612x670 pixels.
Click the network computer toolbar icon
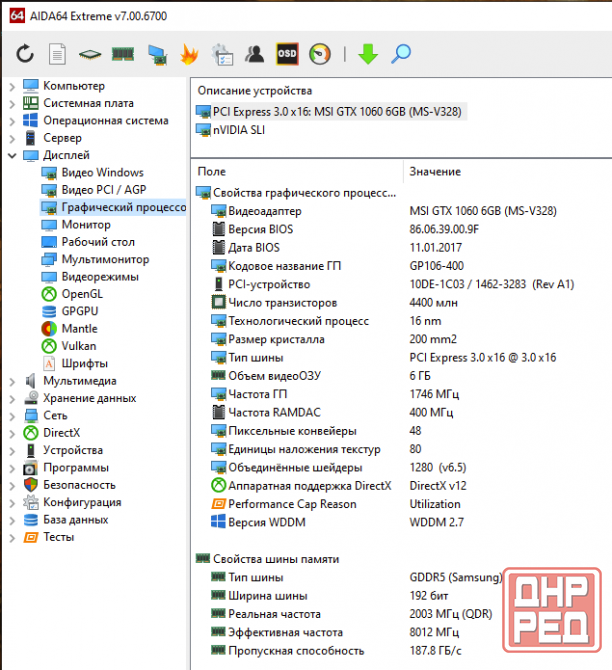tap(157, 55)
